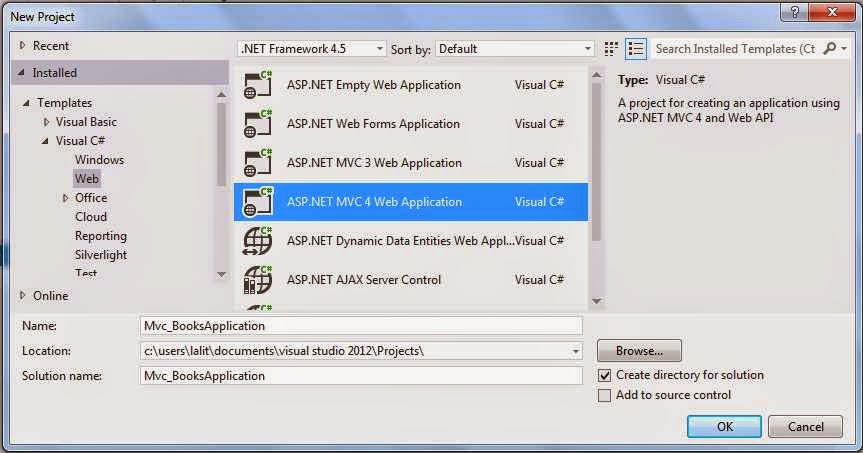Expand the Office tree node
Viewport: 863px width, 453px height.
[65, 198]
